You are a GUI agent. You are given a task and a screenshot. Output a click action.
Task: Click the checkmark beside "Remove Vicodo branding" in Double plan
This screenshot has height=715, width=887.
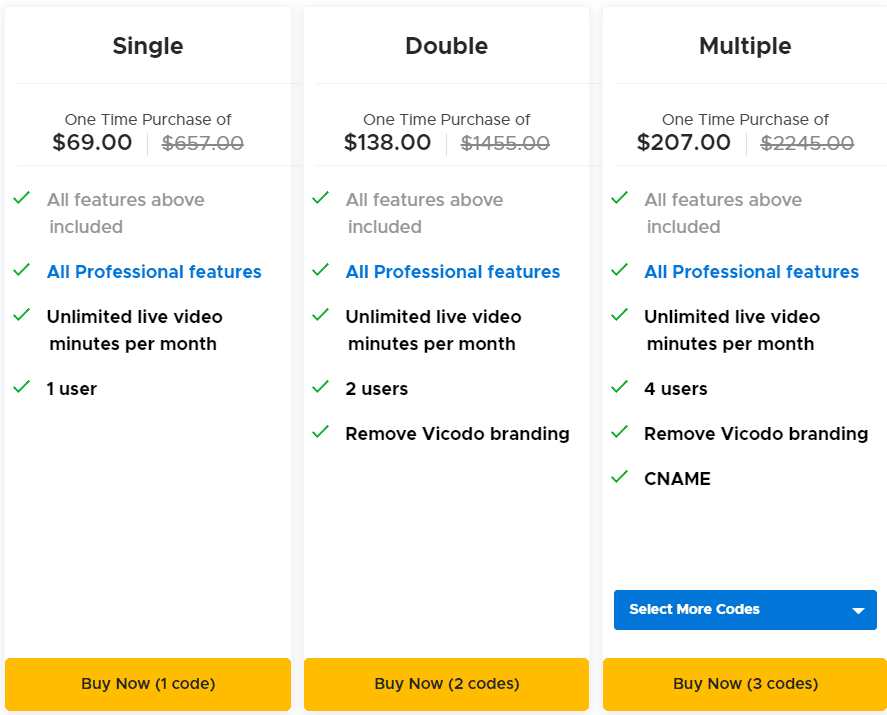pyautogui.click(x=320, y=434)
